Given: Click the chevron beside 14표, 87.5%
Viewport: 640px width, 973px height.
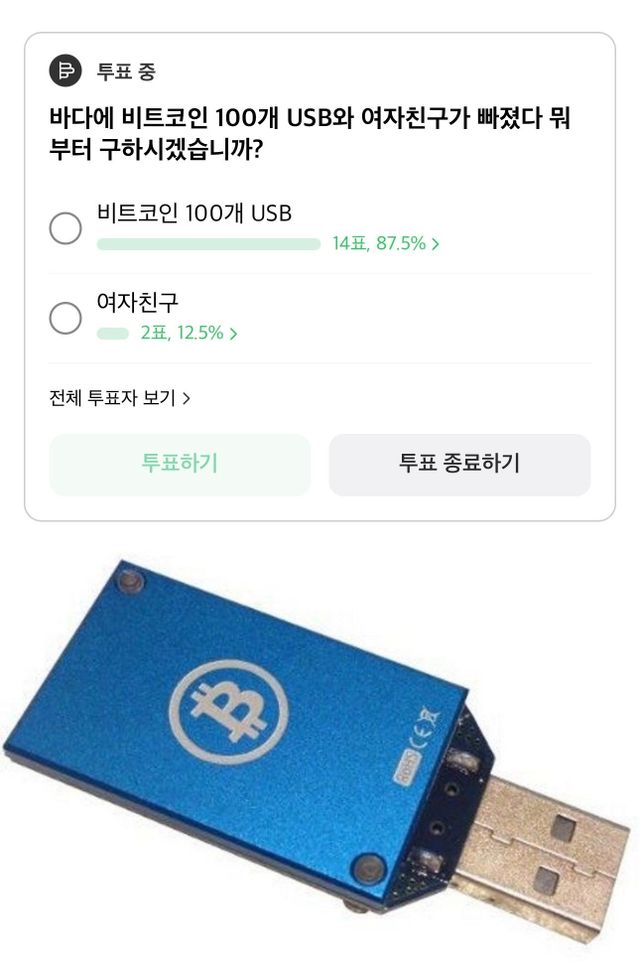Looking at the screenshot, I should tap(435, 244).
